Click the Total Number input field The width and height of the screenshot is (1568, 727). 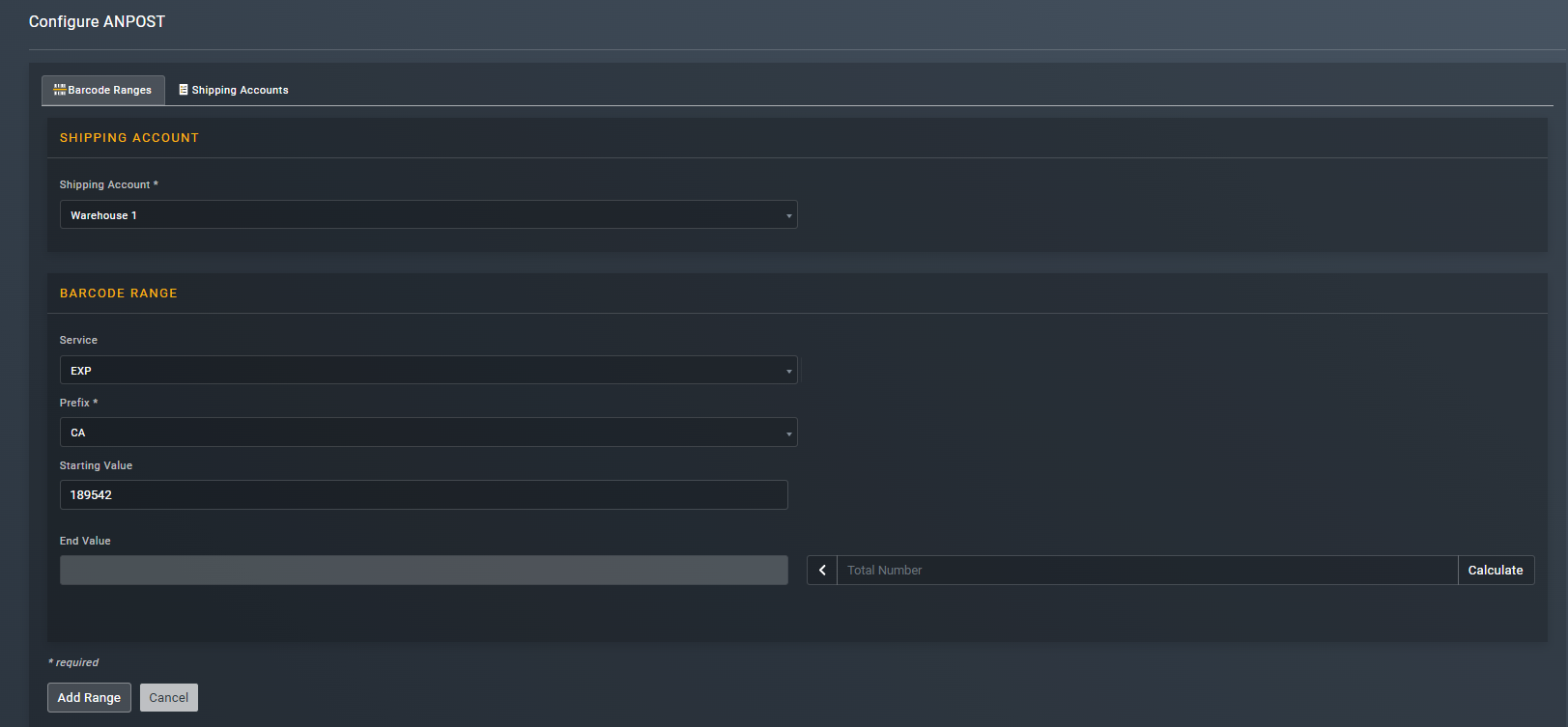(x=1147, y=570)
